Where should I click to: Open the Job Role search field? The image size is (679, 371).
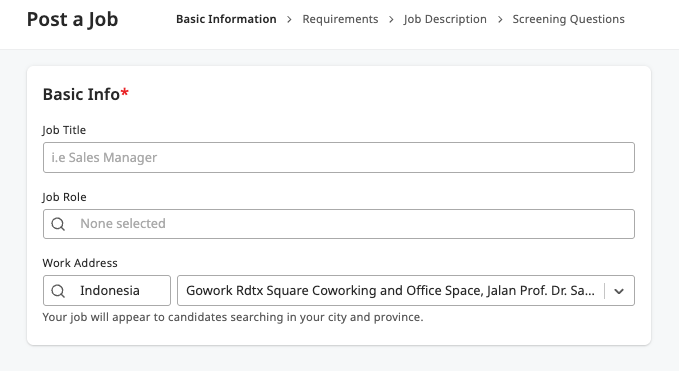click(339, 224)
